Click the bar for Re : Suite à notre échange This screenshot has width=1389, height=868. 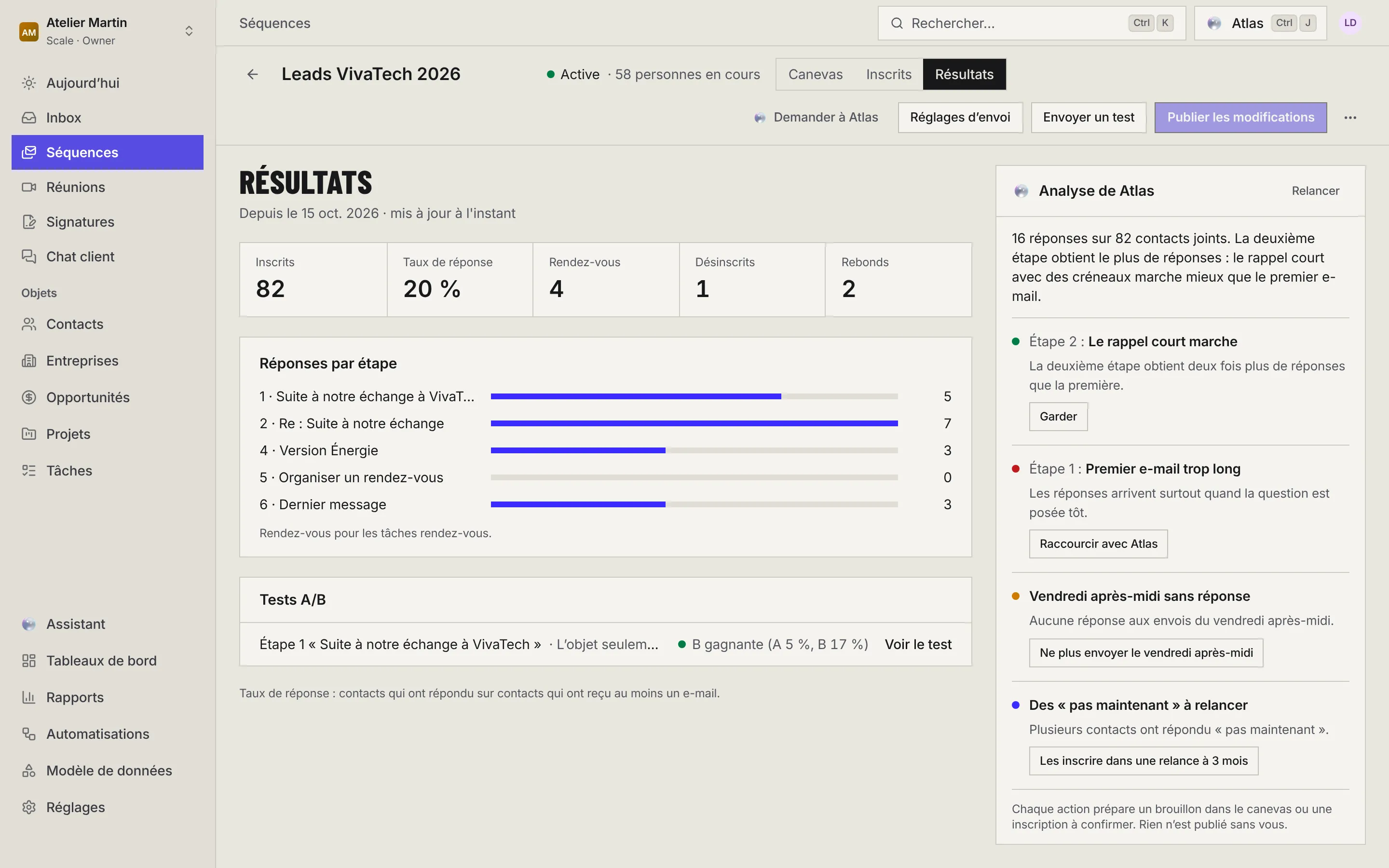point(694,424)
